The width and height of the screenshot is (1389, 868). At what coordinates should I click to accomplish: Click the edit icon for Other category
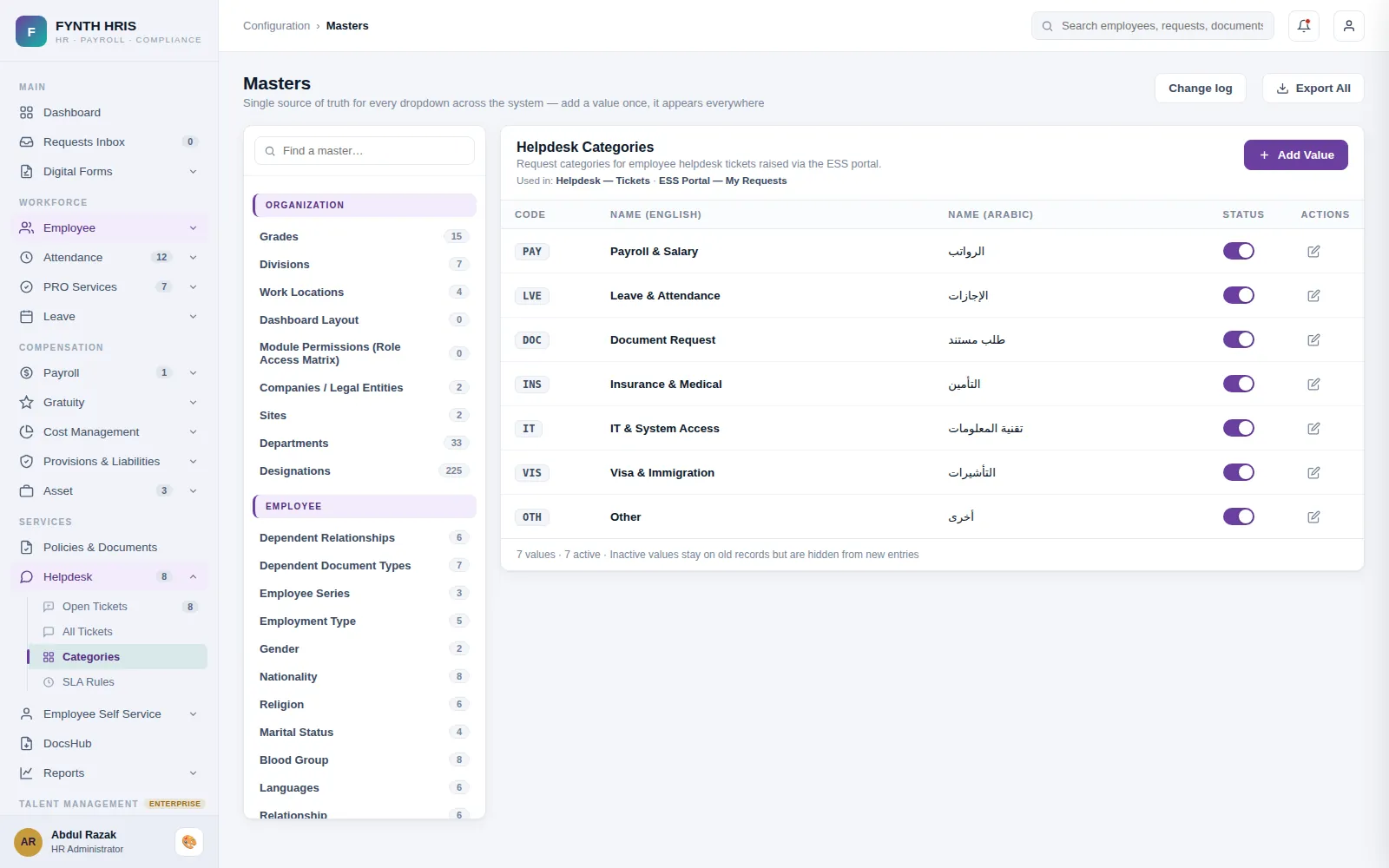[1313, 516]
